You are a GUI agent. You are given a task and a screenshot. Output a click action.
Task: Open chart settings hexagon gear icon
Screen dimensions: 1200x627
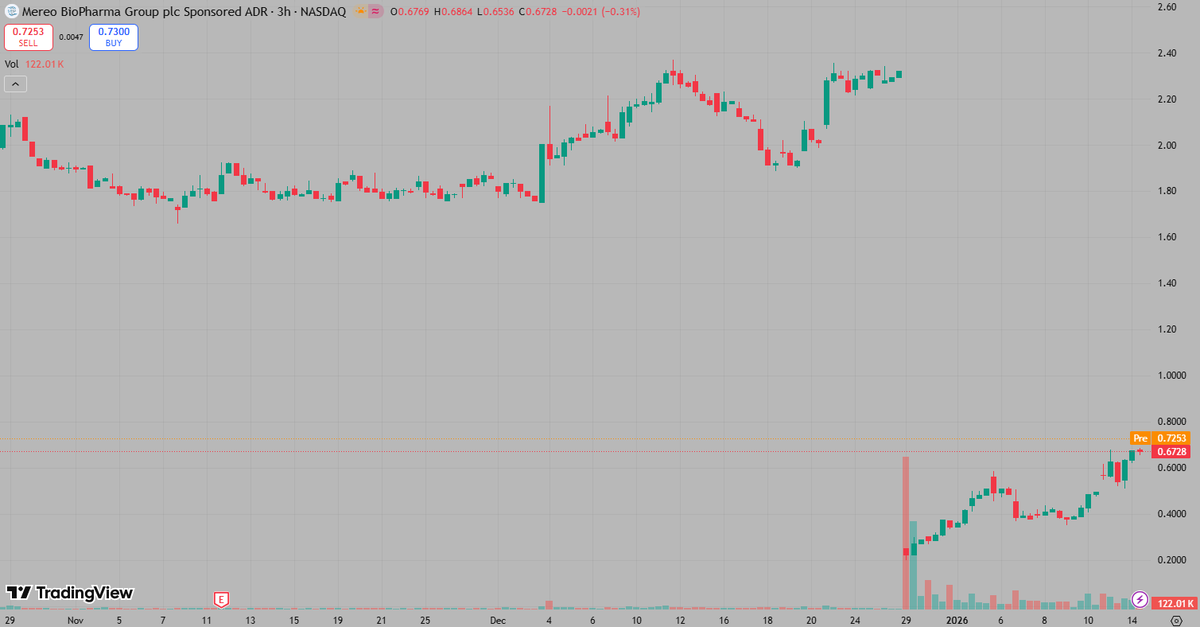click(1176, 620)
